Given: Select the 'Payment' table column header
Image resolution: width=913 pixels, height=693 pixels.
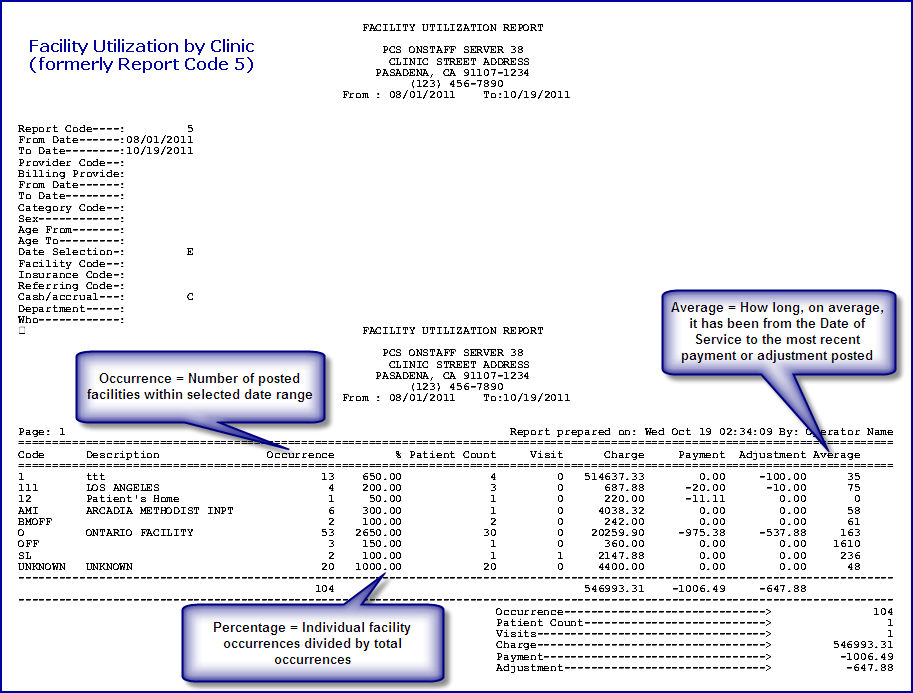Looking at the screenshot, I should click(x=702, y=455).
